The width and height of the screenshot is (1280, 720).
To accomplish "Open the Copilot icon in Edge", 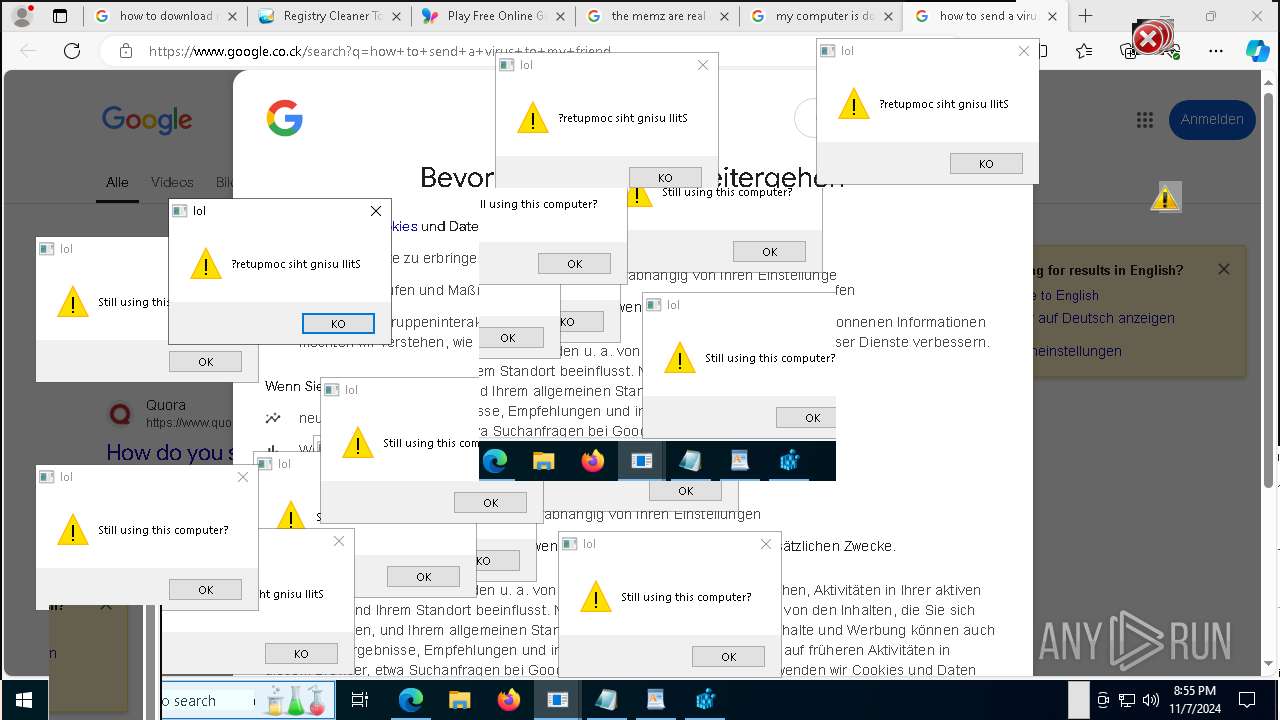I will pyautogui.click(x=1257, y=51).
